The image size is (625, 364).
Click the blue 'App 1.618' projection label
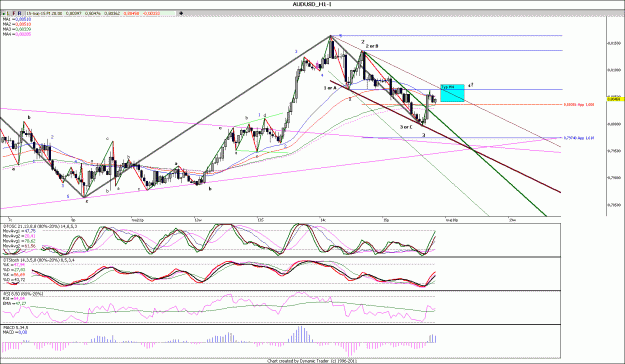pyautogui.click(x=578, y=138)
